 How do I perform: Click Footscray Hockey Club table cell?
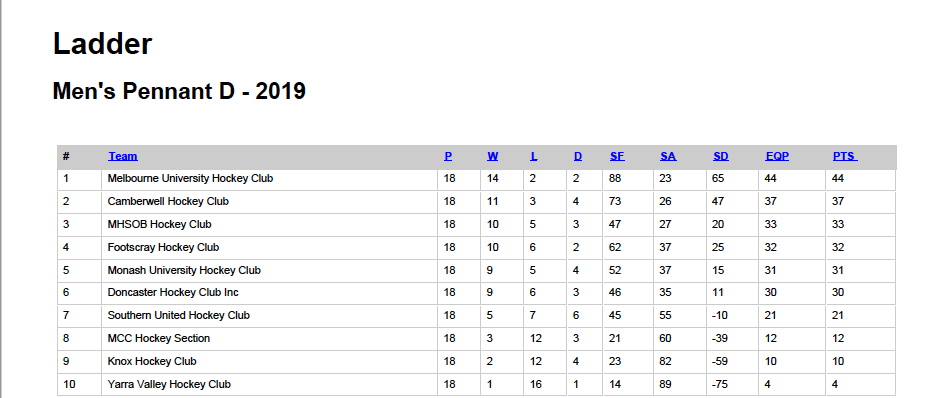coord(269,247)
